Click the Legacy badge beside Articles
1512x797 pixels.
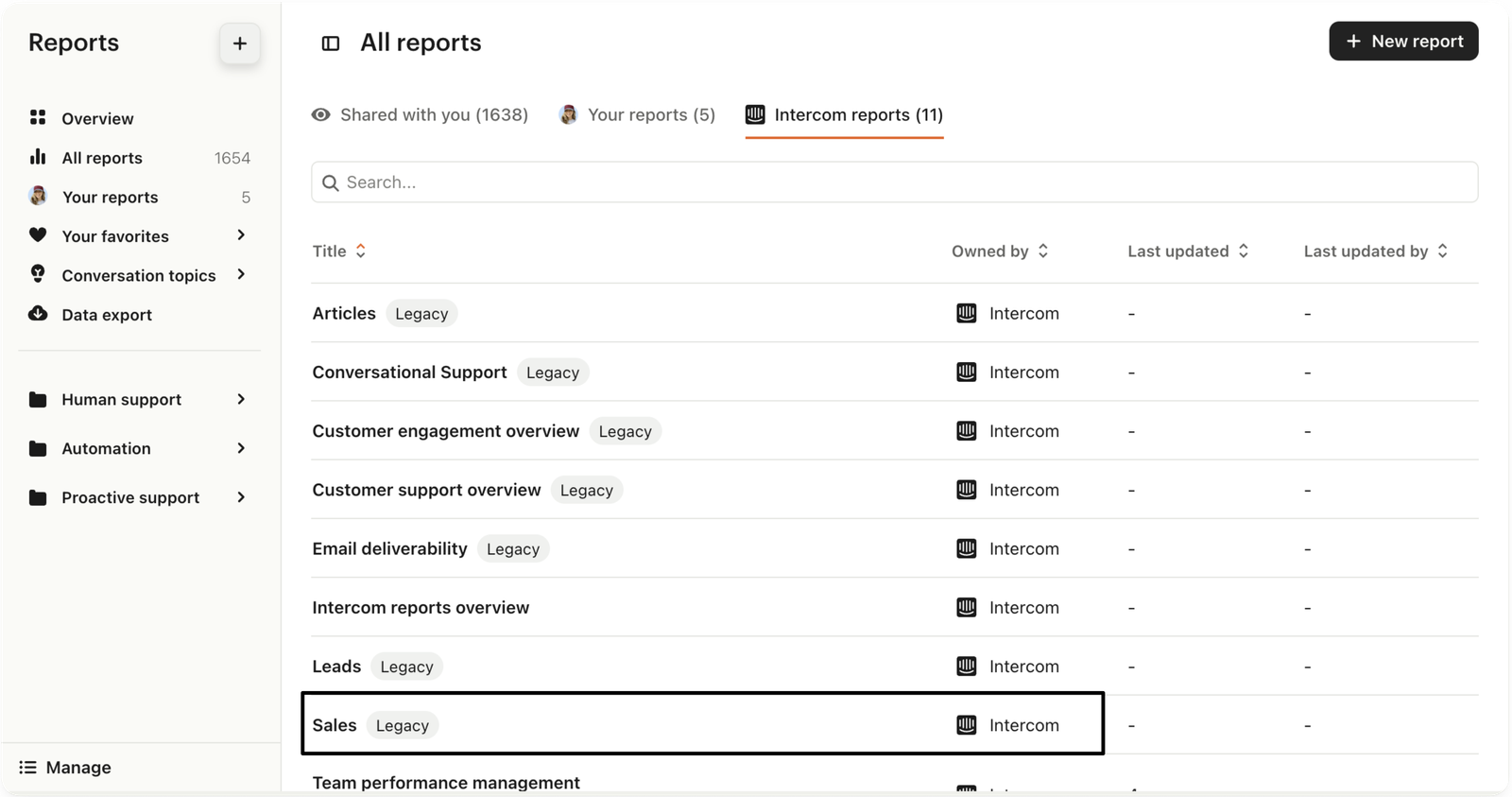click(x=421, y=314)
